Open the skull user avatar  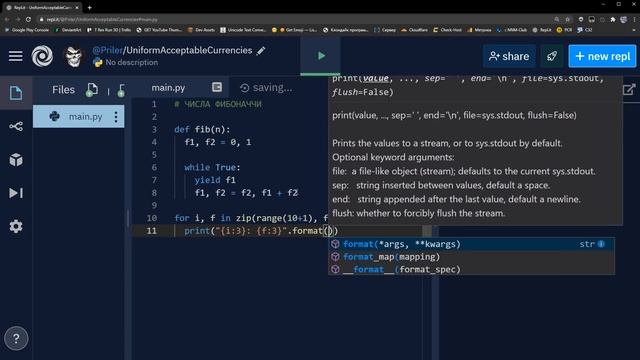(x=74, y=56)
